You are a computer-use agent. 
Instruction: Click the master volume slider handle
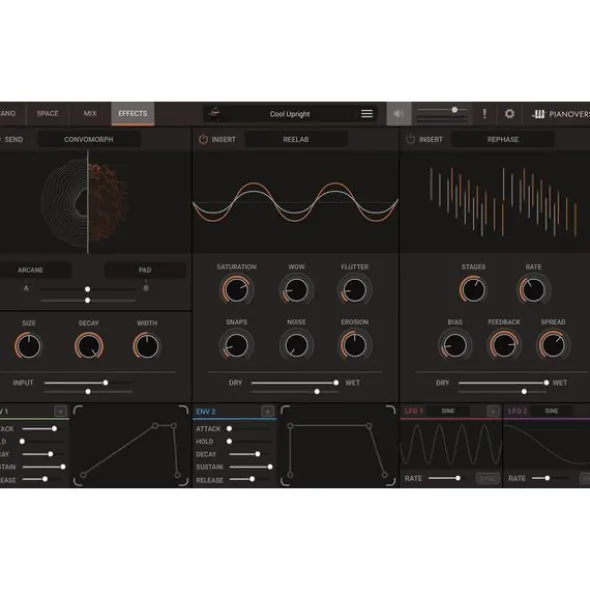pyautogui.click(x=455, y=110)
